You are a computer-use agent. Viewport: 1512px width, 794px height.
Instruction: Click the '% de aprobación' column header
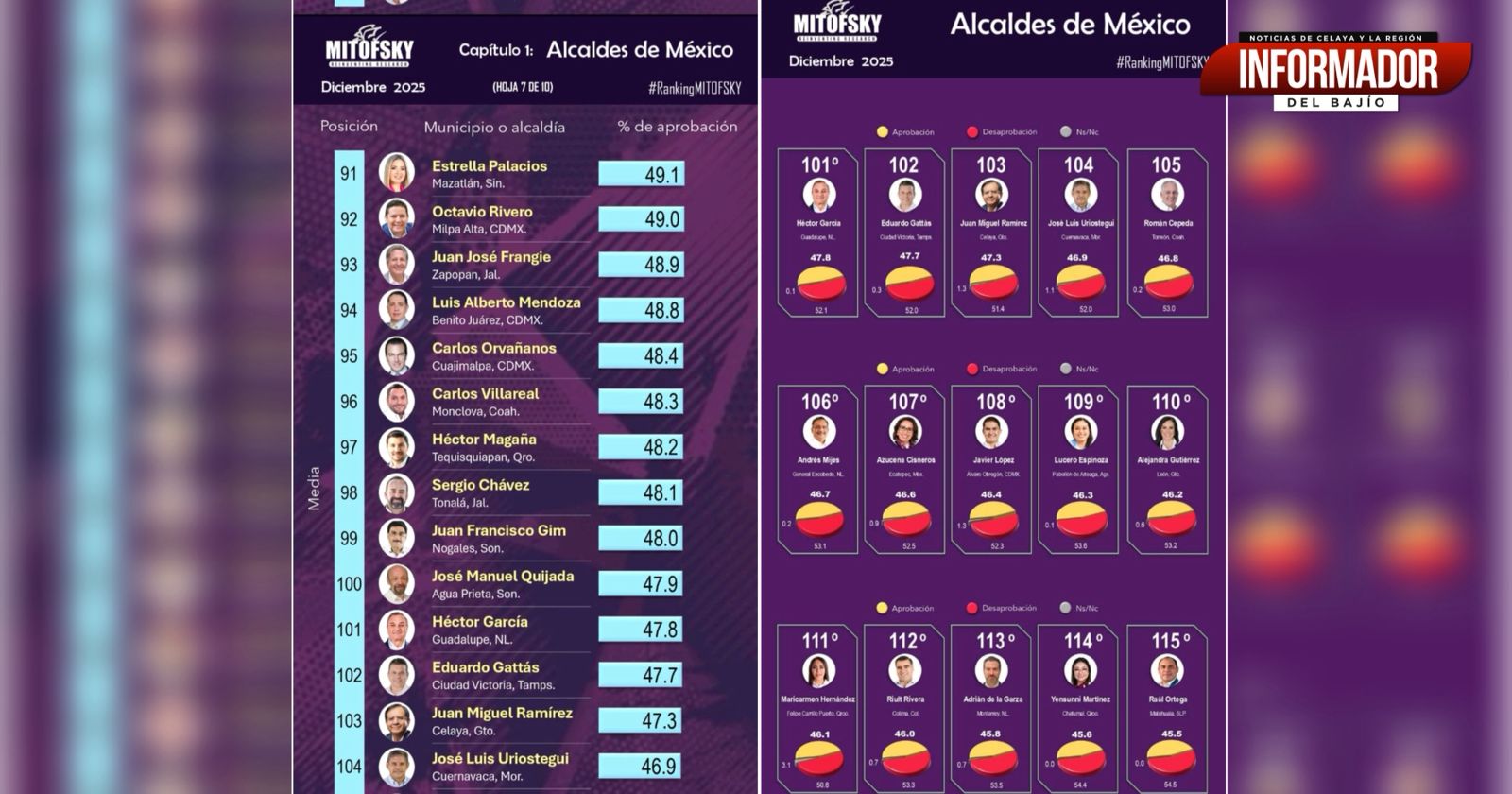677,127
